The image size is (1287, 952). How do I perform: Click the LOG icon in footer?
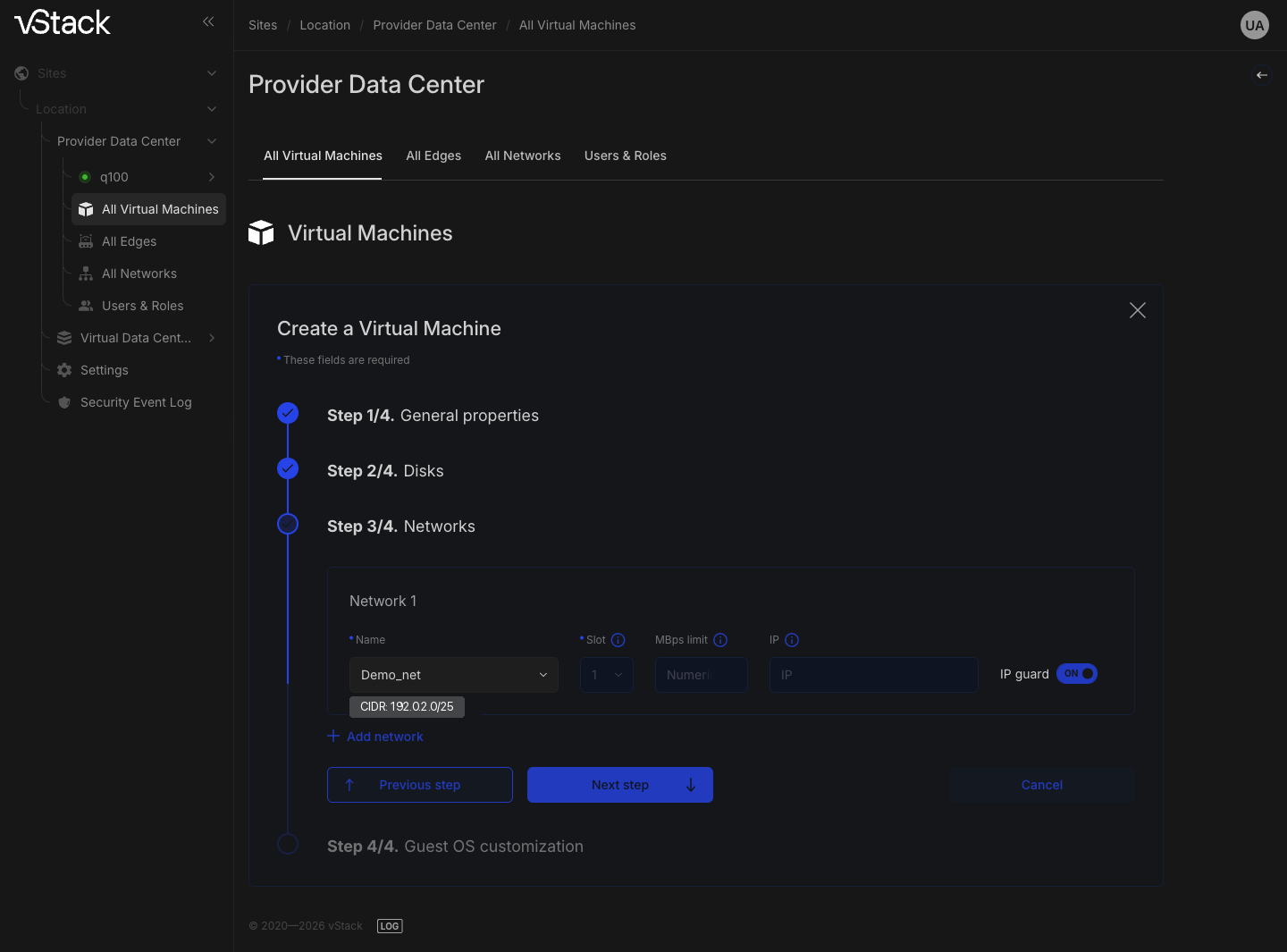pos(390,926)
